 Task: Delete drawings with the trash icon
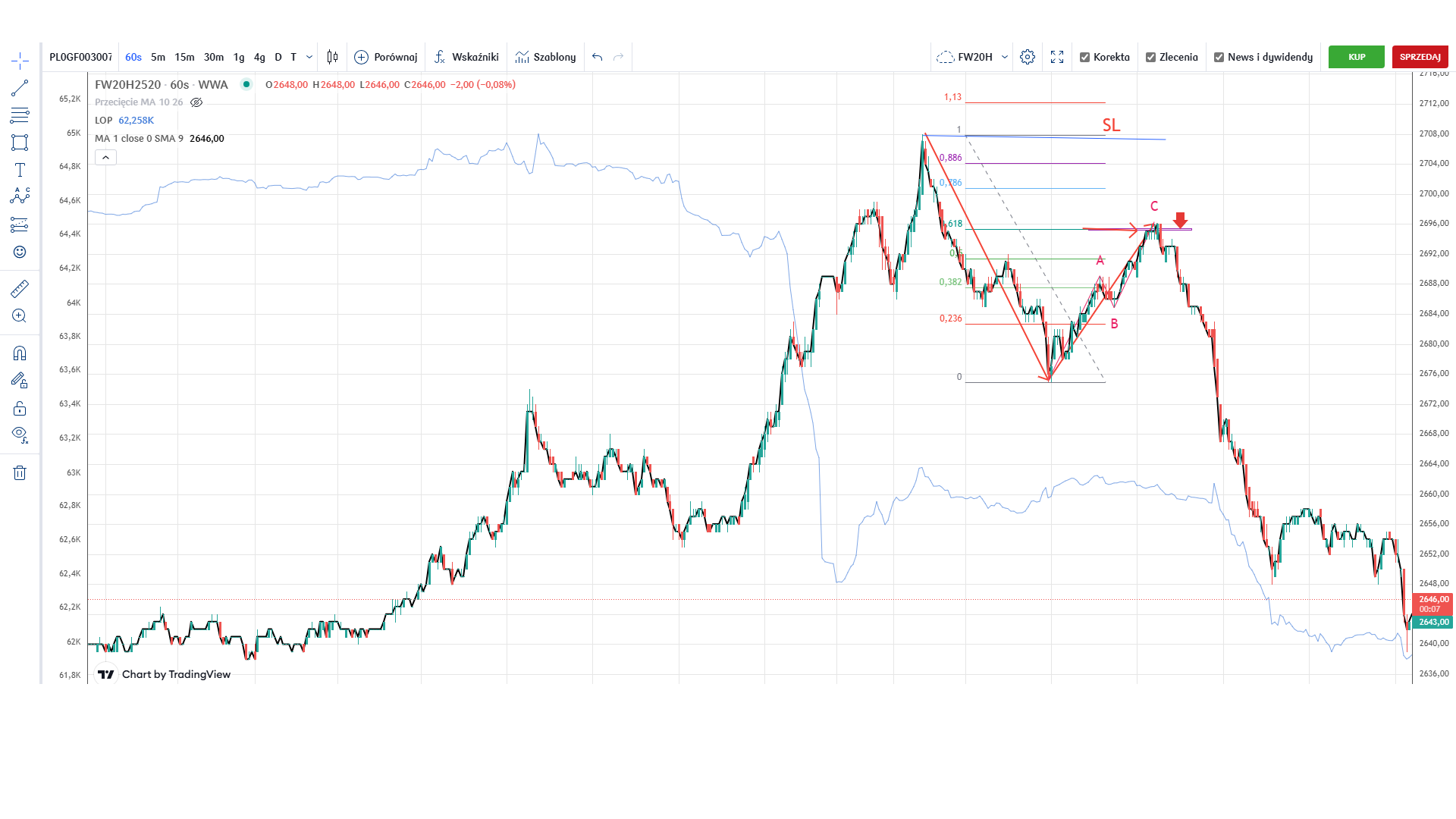point(20,473)
